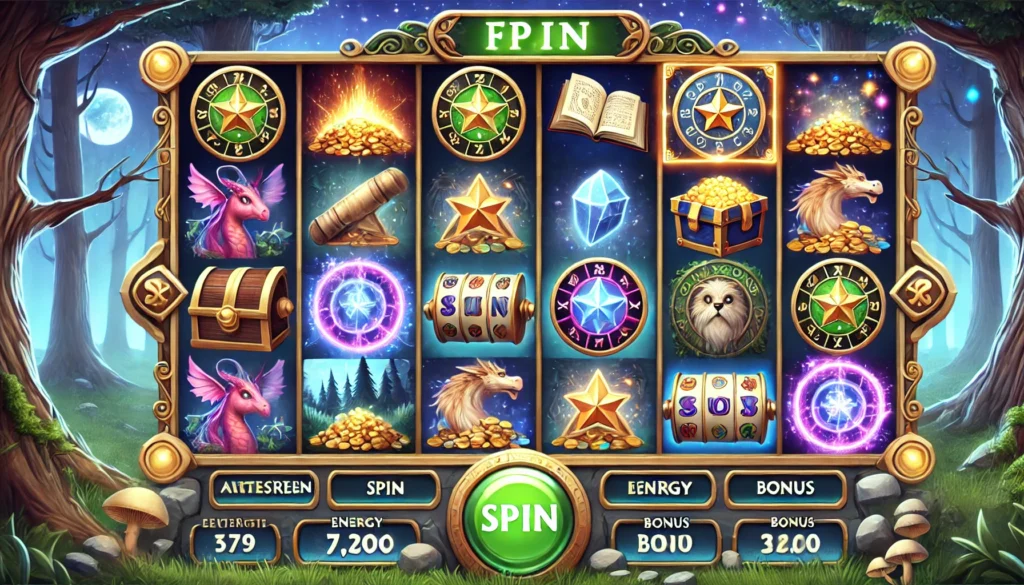This screenshot has width=1024, height=585.
Task: Select the brown wooden treasure chest
Action: pyautogui.click(x=240, y=308)
